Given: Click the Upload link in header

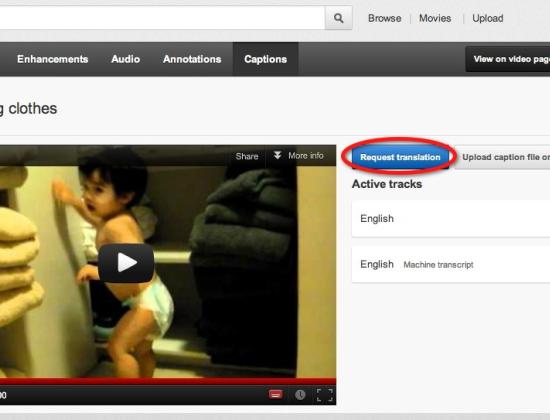Looking at the screenshot, I should [x=488, y=18].
